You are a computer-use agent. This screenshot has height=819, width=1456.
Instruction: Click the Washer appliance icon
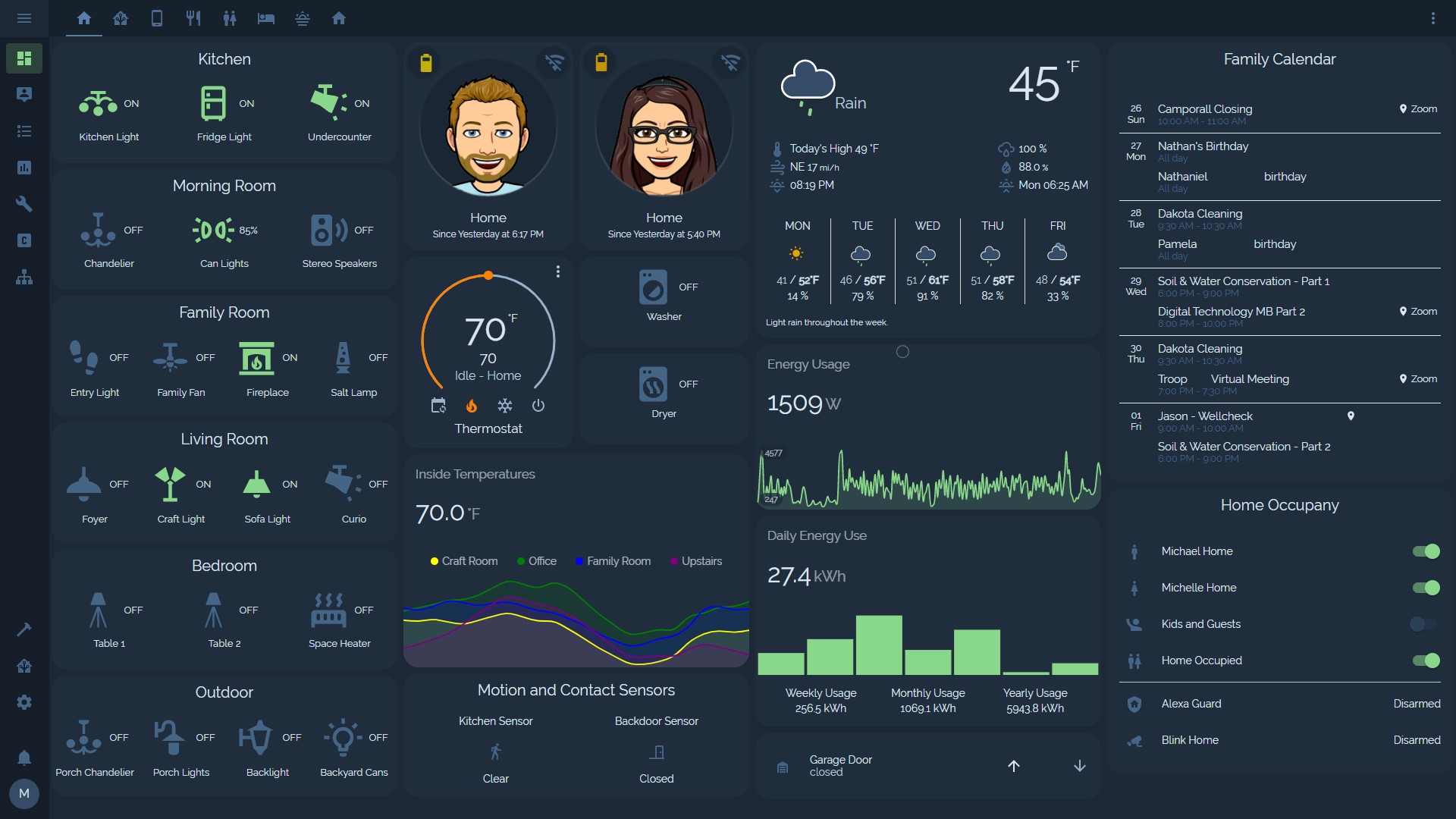[x=653, y=287]
